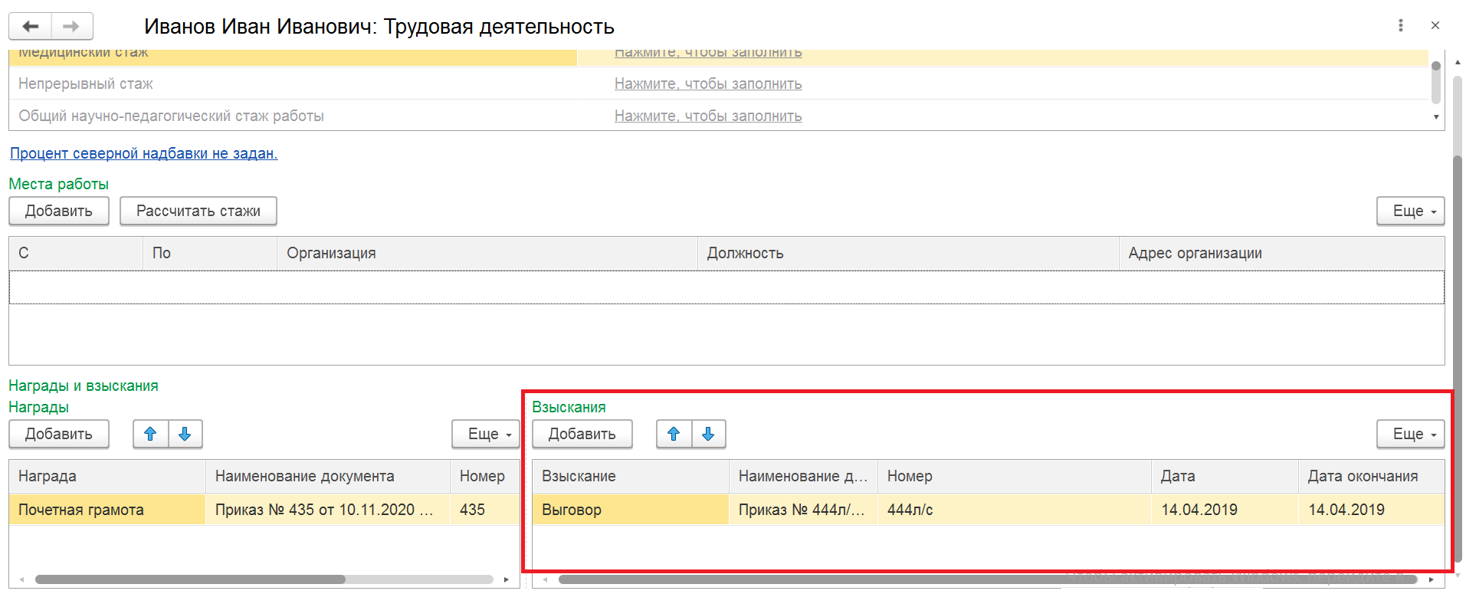Click the back navigation arrow
This screenshot has width=1471, height=597.
click(31, 27)
